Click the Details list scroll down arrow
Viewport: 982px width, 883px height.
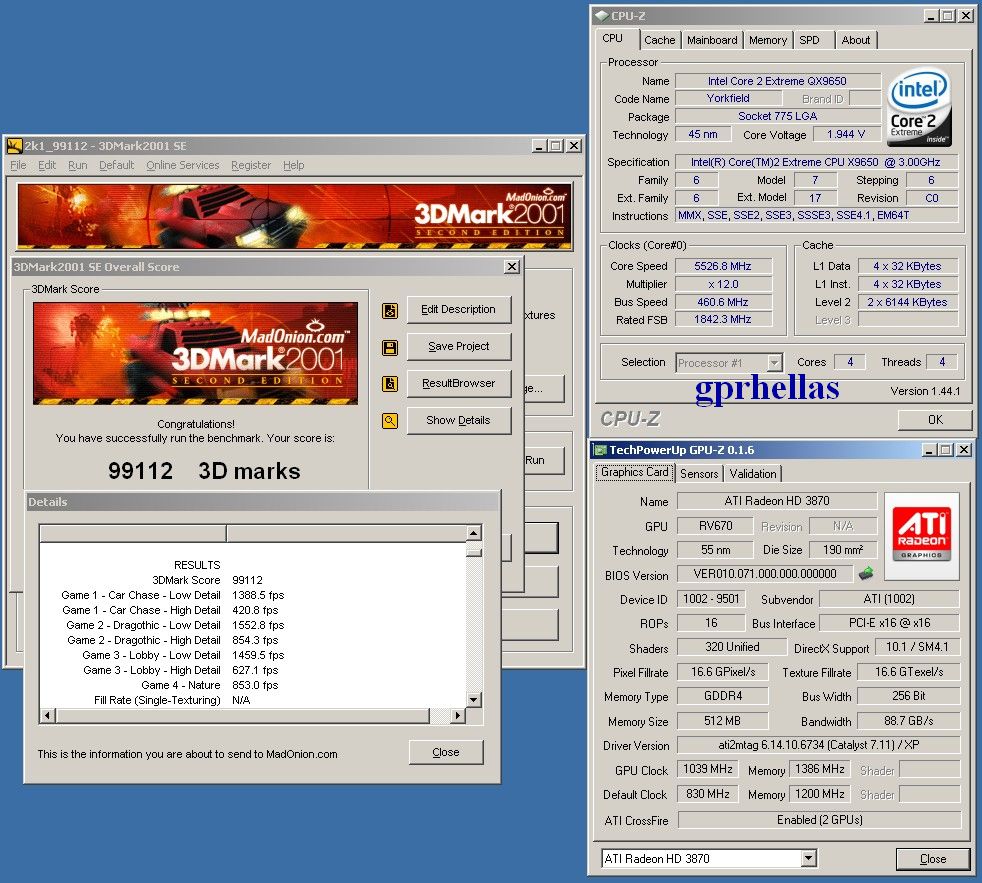pyautogui.click(x=474, y=700)
